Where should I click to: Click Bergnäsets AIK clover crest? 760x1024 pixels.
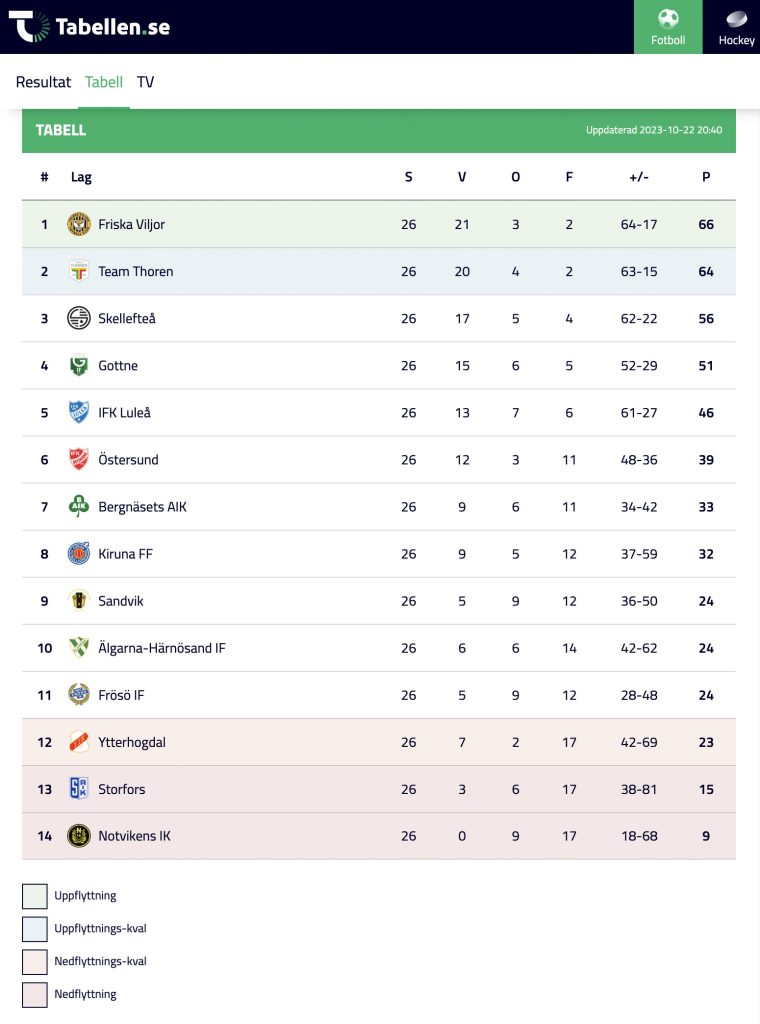pos(79,506)
